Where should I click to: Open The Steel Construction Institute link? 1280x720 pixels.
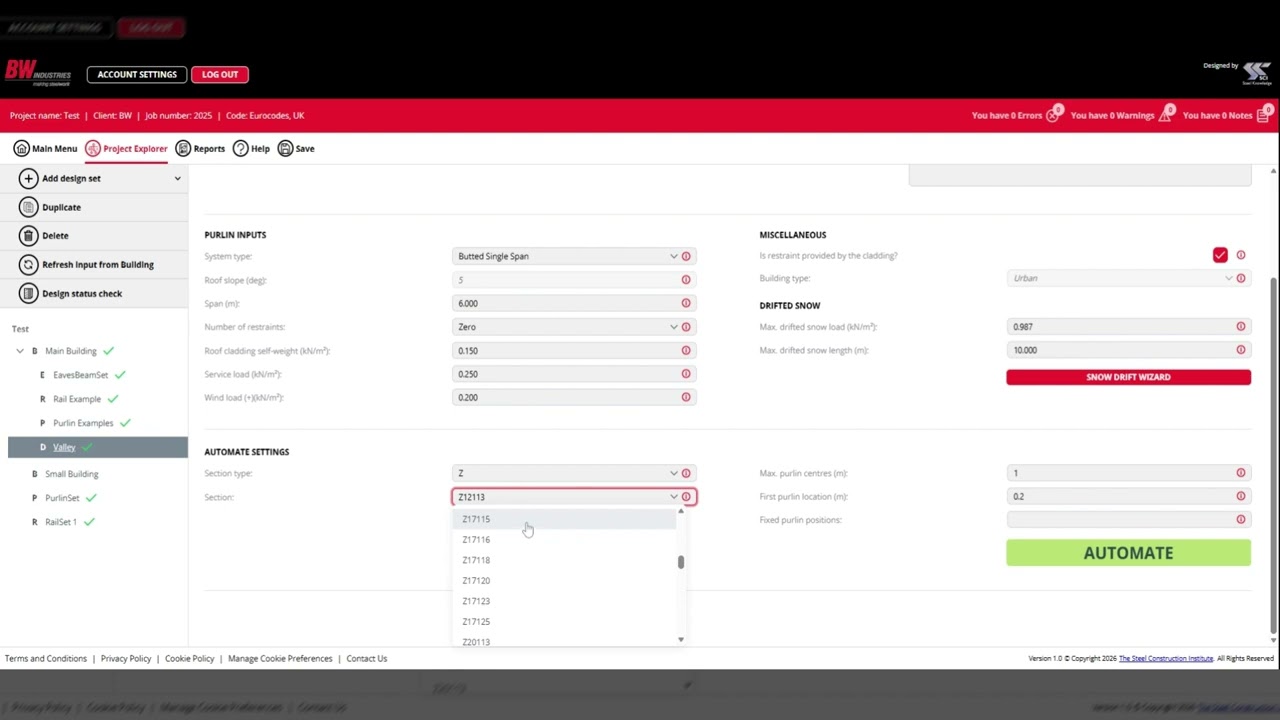[x=1166, y=659]
